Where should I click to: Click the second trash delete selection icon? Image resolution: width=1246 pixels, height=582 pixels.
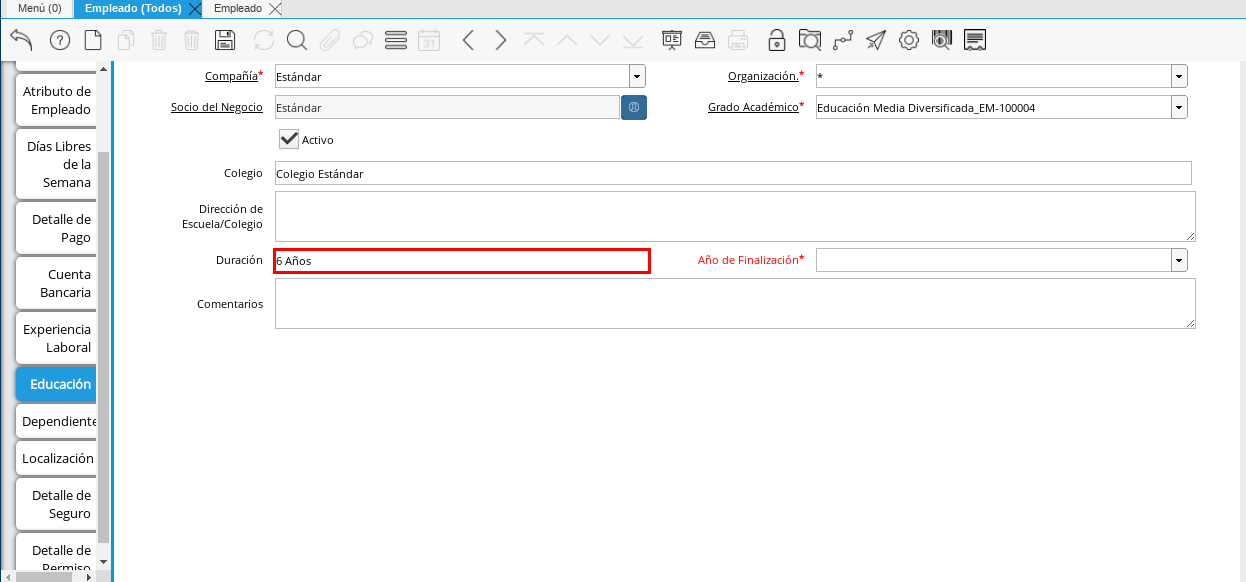tap(192, 40)
